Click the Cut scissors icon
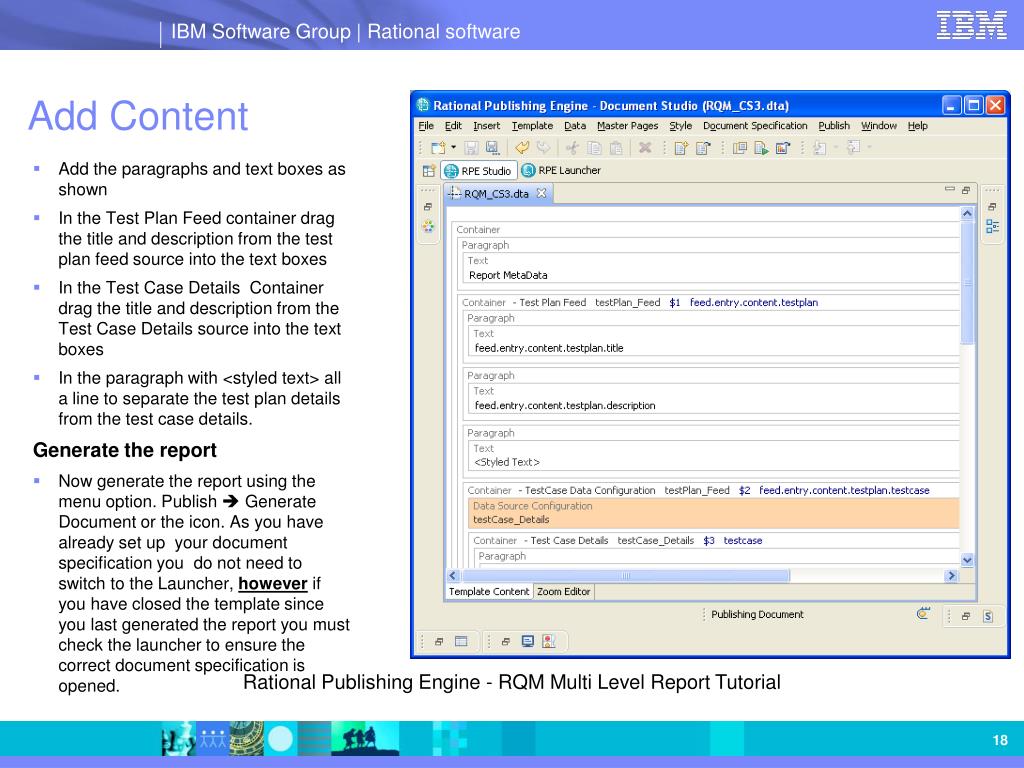The width and height of the screenshot is (1024, 768). 572,148
